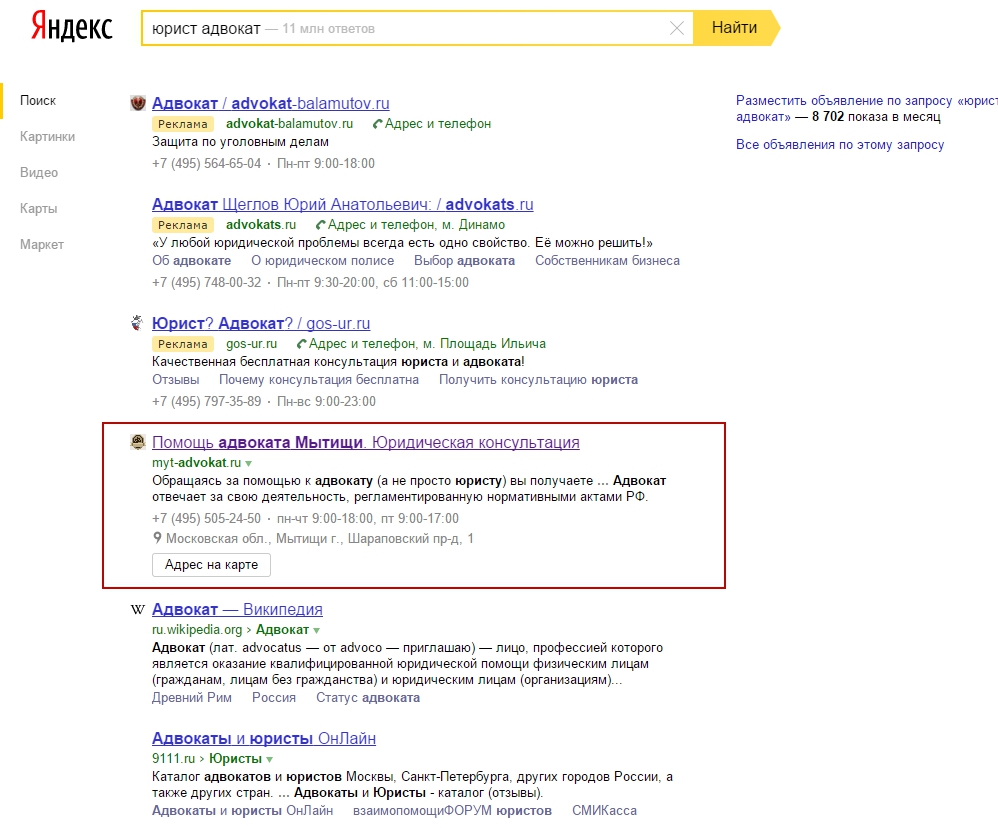This screenshot has width=998, height=828.
Task: Click favicon of gos-ur.ru result
Action: [x=137, y=323]
